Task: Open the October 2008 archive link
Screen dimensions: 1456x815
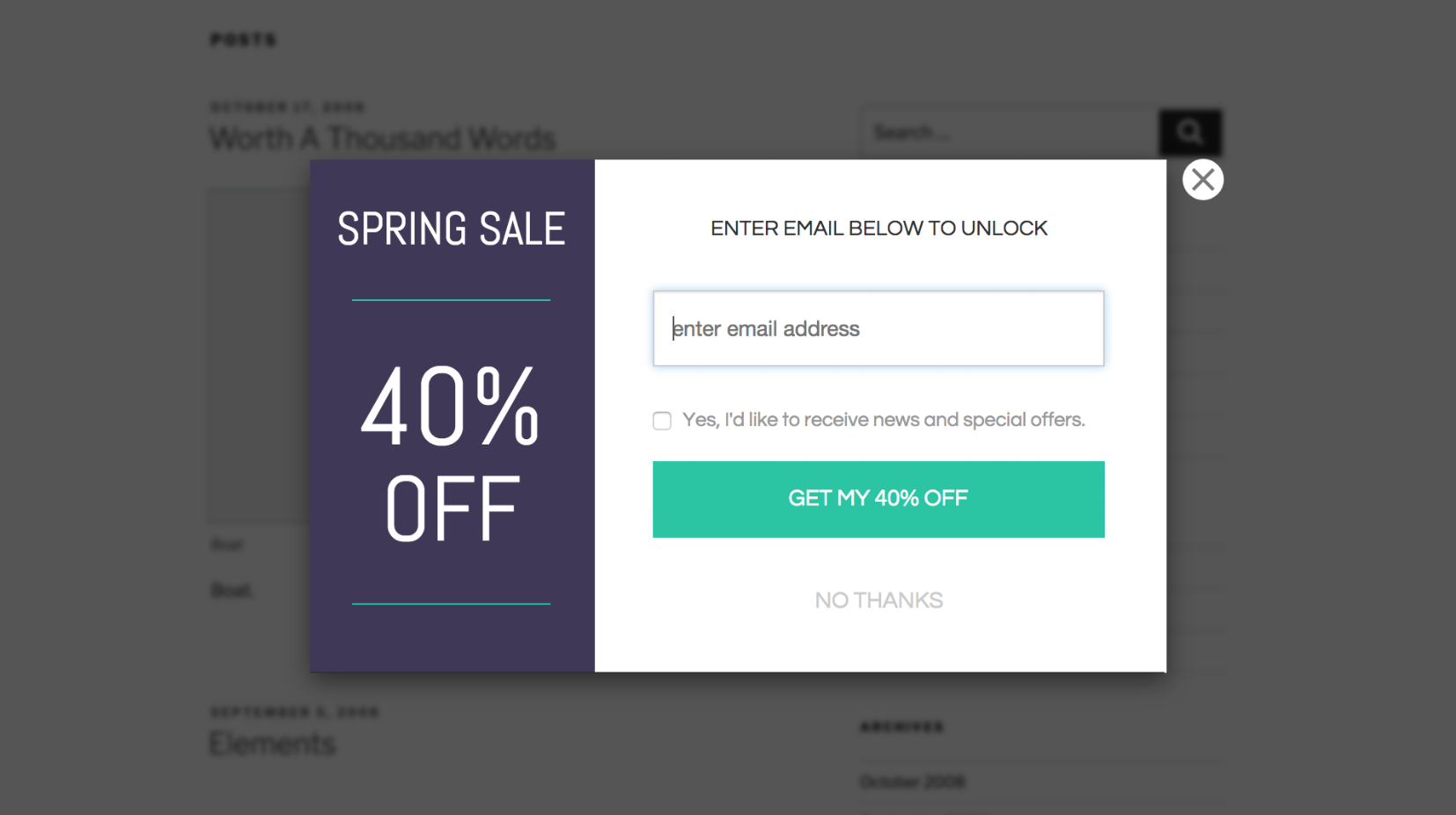Action: tap(912, 782)
